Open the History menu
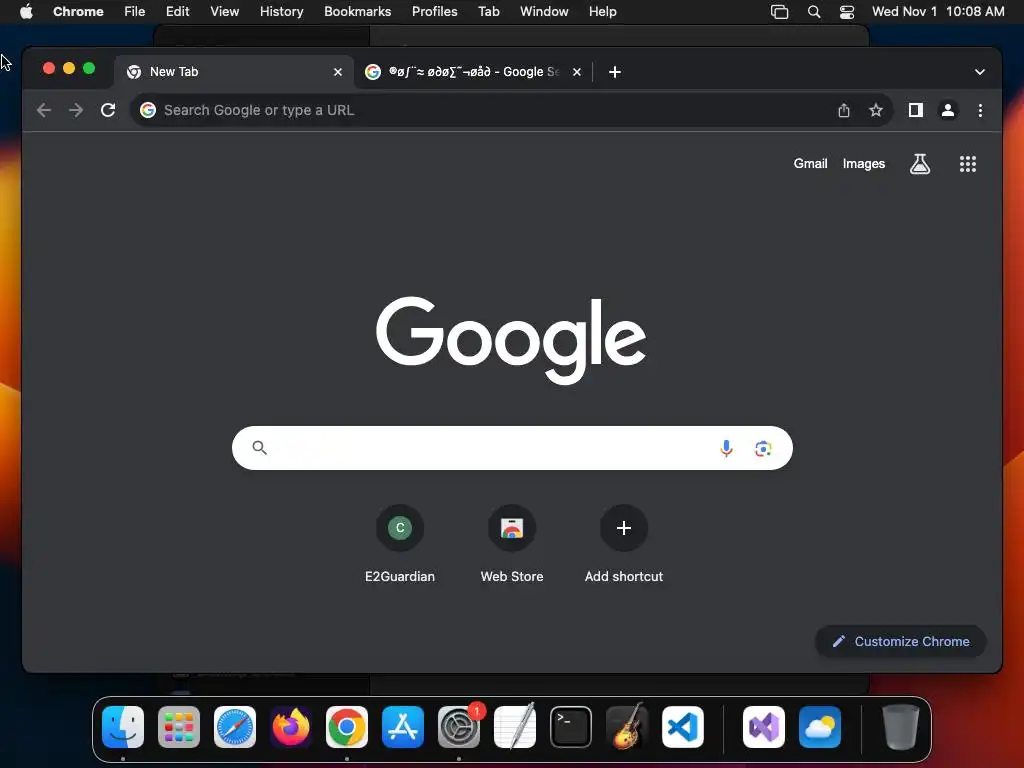This screenshot has height=768, width=1024. [x=281, y=11]
